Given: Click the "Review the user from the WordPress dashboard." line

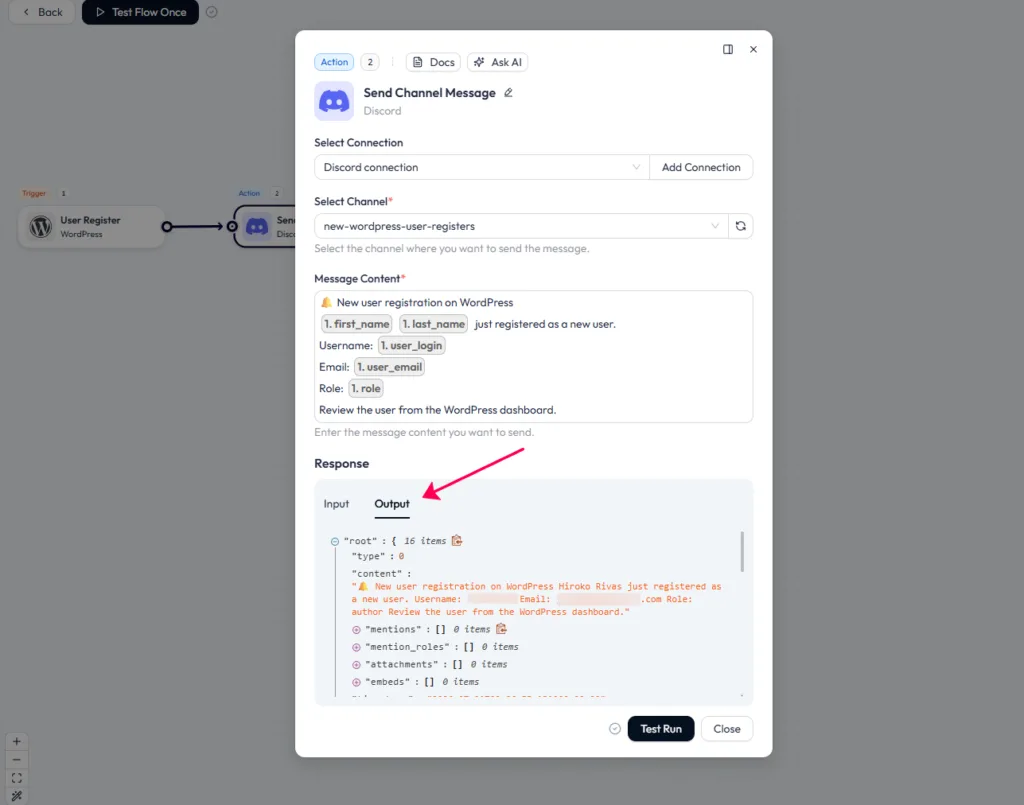Looking at the screenshot, I should [x=438, y=410].
